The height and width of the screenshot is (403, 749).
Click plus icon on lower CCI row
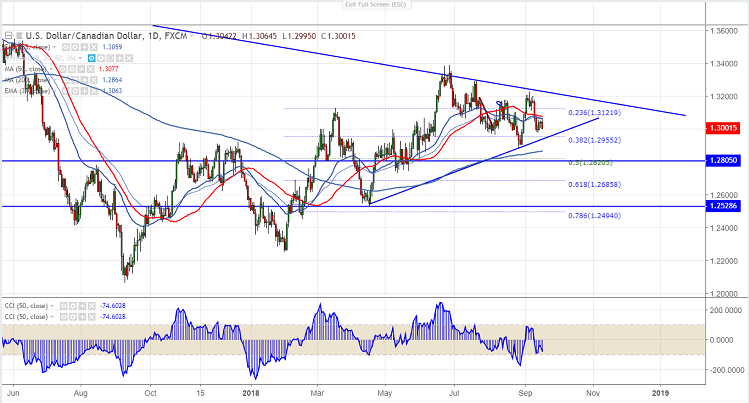[82, 317]
